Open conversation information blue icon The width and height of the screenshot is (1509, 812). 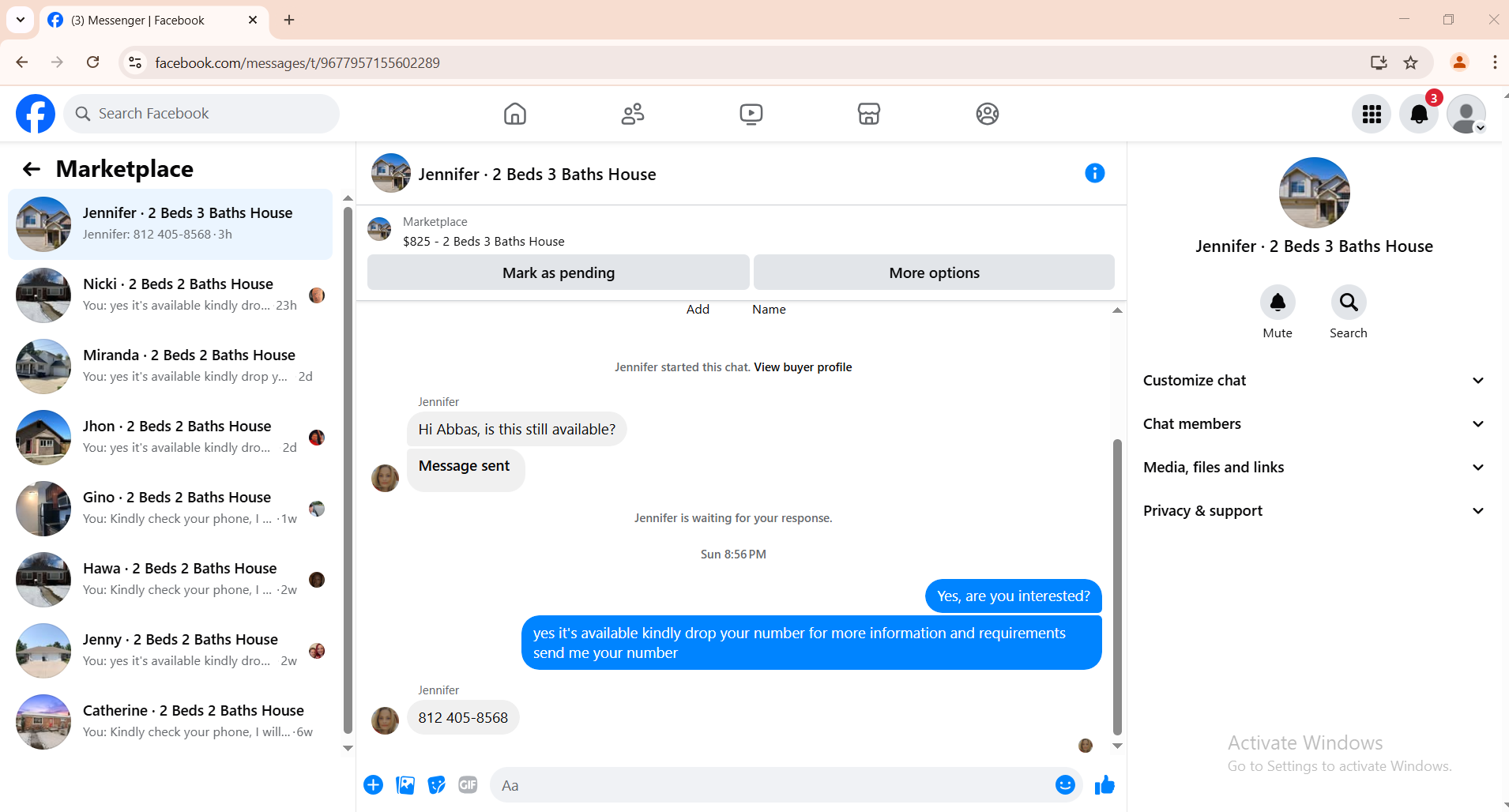[1094, 173]
